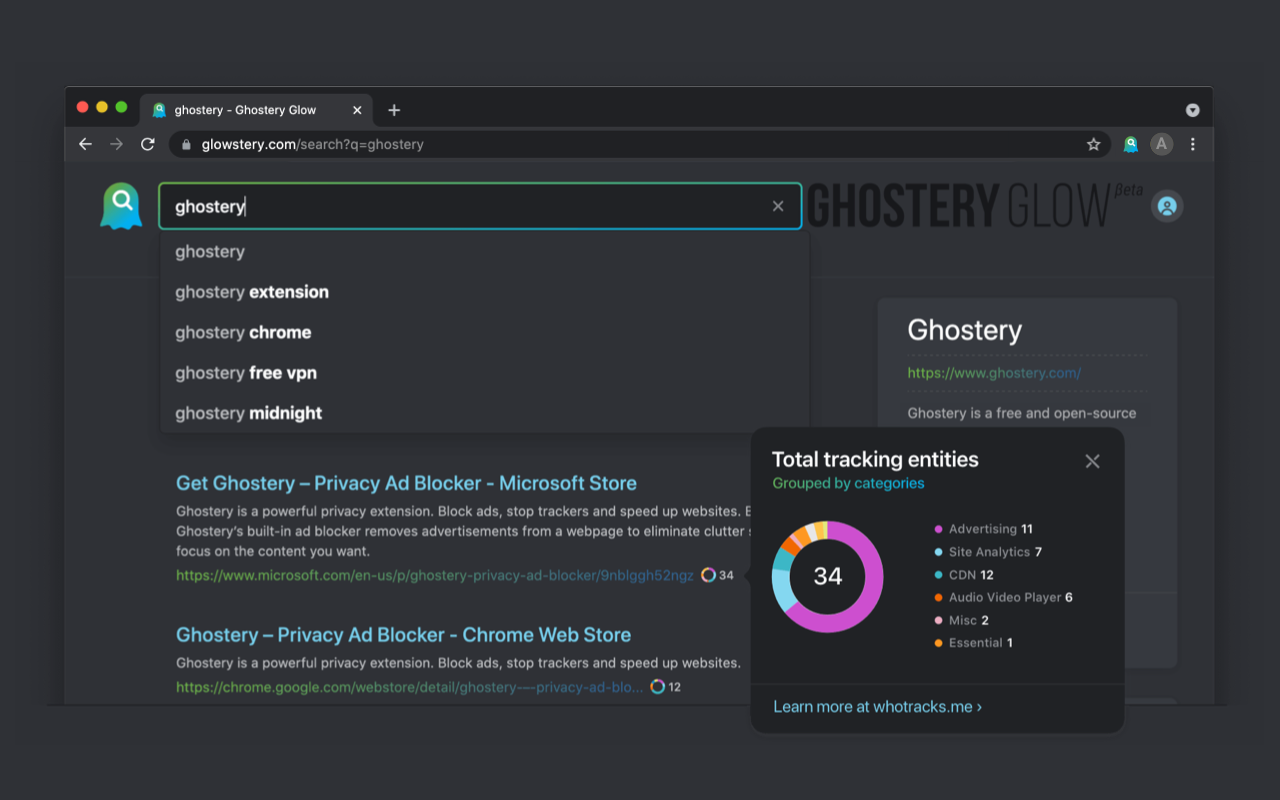Click the search box containing 'ghostery'
The height and width of the screenshot is (800, 1280).
(x=480, y=206)
